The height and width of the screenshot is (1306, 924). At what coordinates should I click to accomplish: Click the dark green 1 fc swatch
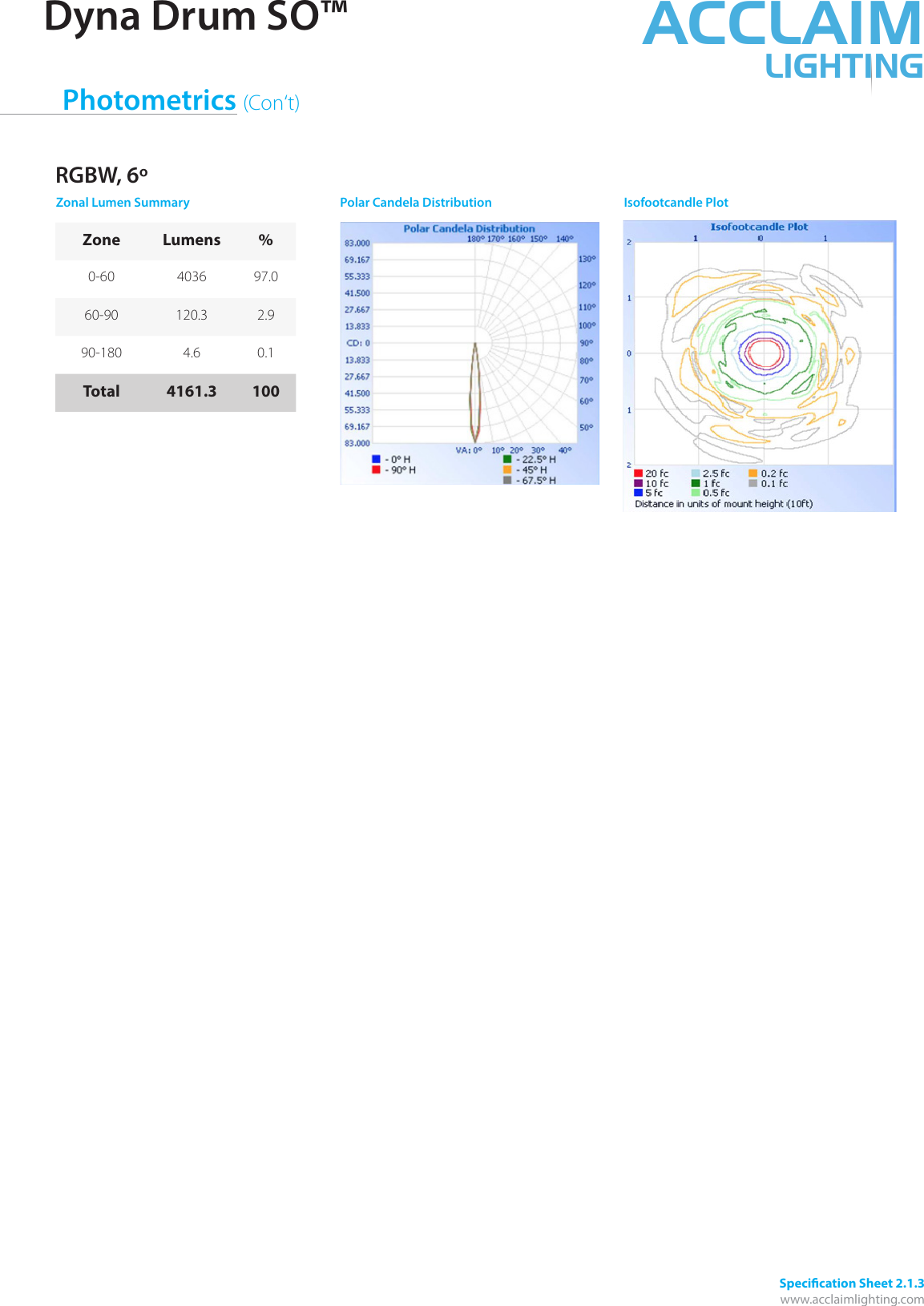coord(696,483)
